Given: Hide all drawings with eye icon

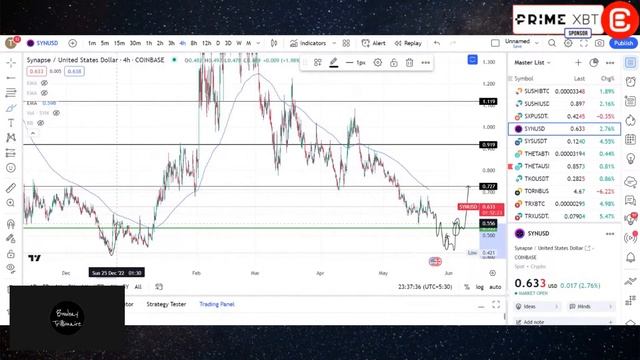Looking at the screenshot, I should click(x=11, y=268).
